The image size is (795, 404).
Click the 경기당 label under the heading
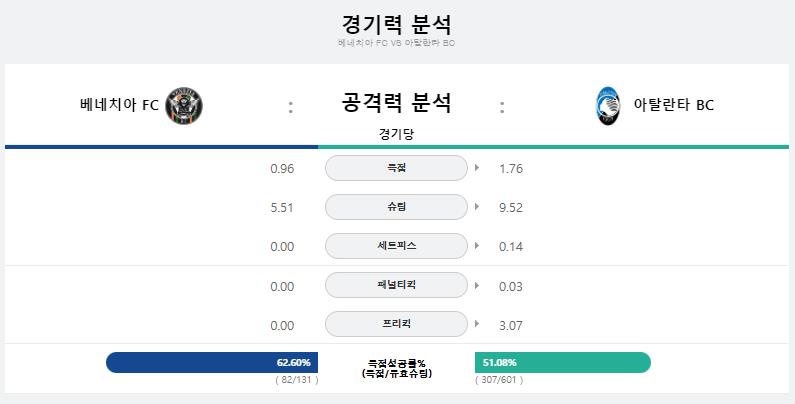coord(396,134)
